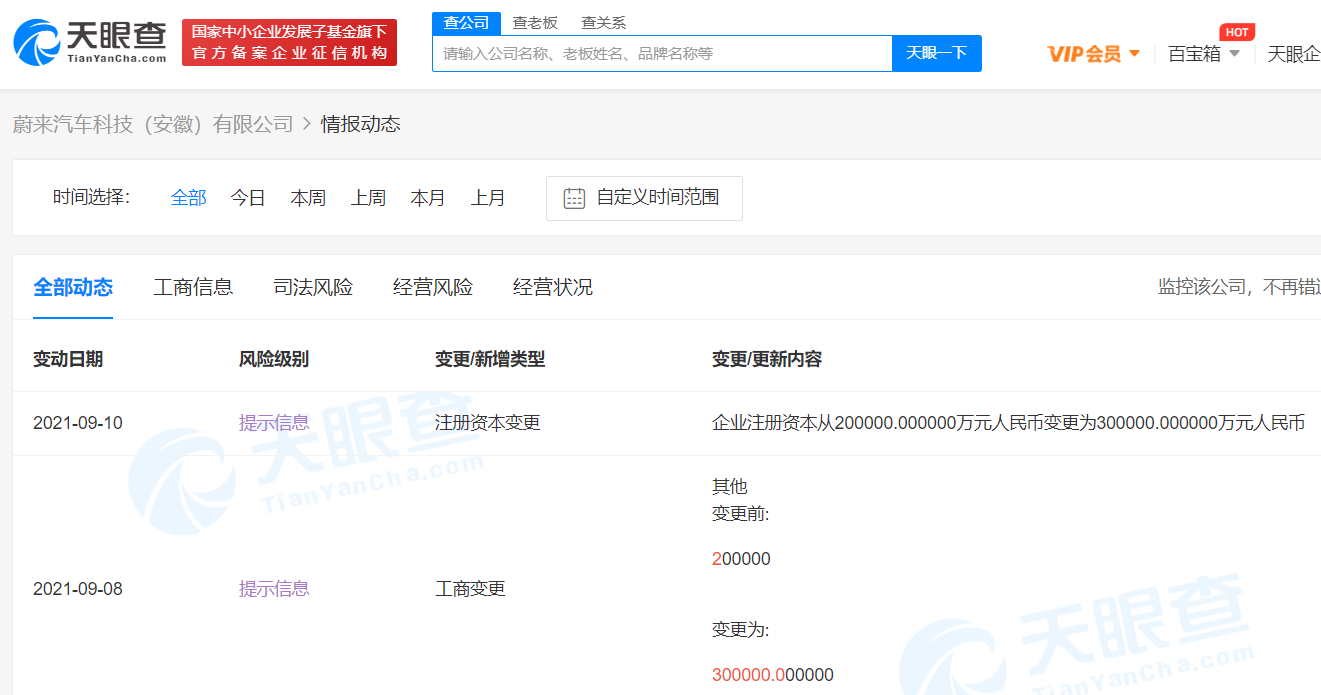This screenshot has width=1321, height=695.
Task: Click the TianYanCha logo icon
Action: point(36,42)
